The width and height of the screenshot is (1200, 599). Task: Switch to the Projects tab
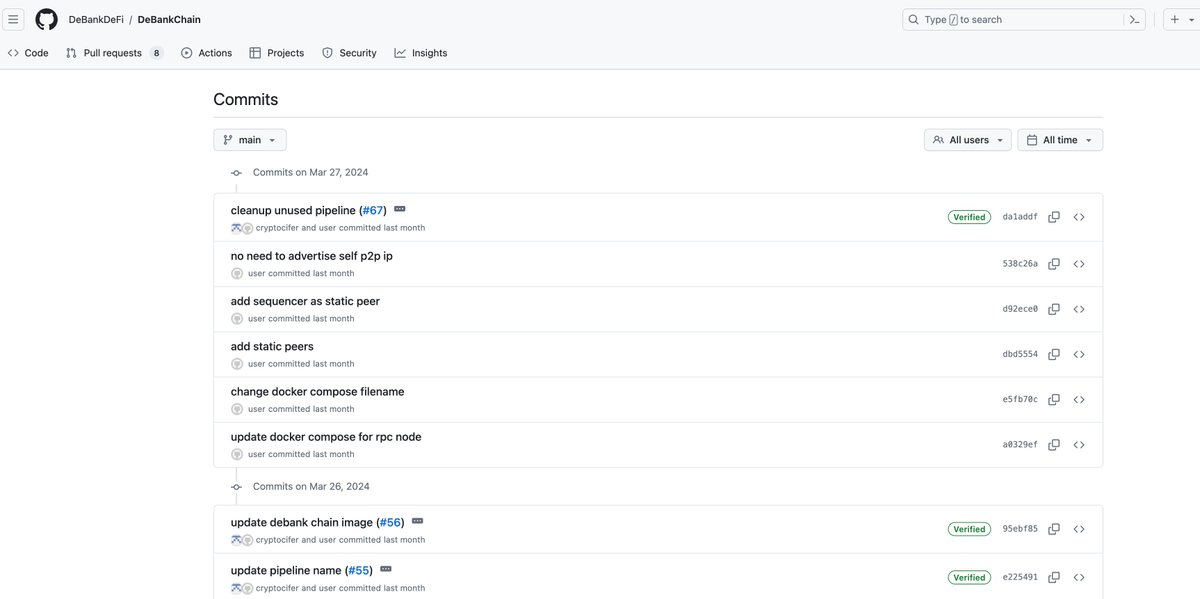click(277, 53)
